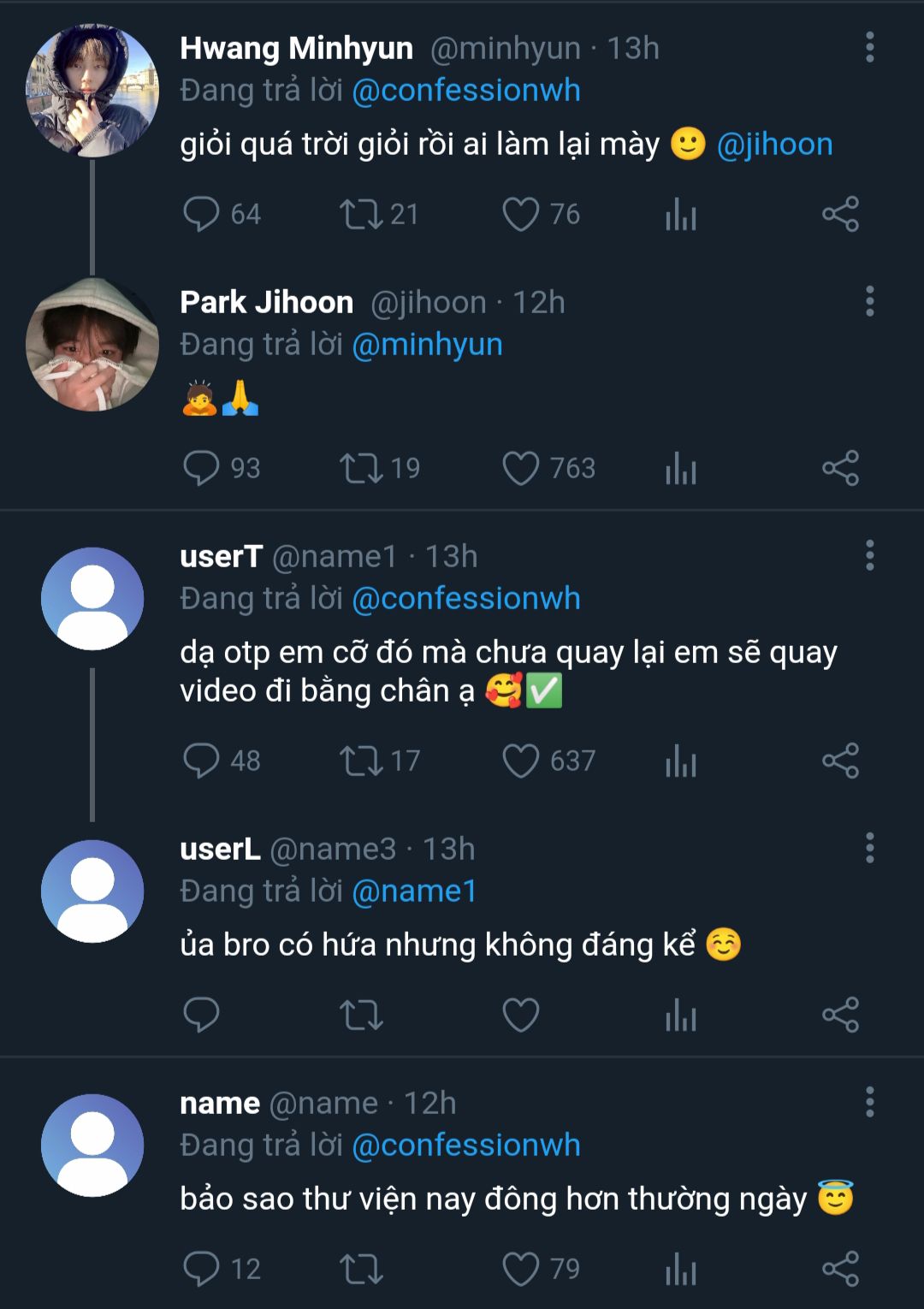Open the @name1 link in userL's reply
Image resolution: width=924 pixels, height=1309 pixels.
point(414,891)
